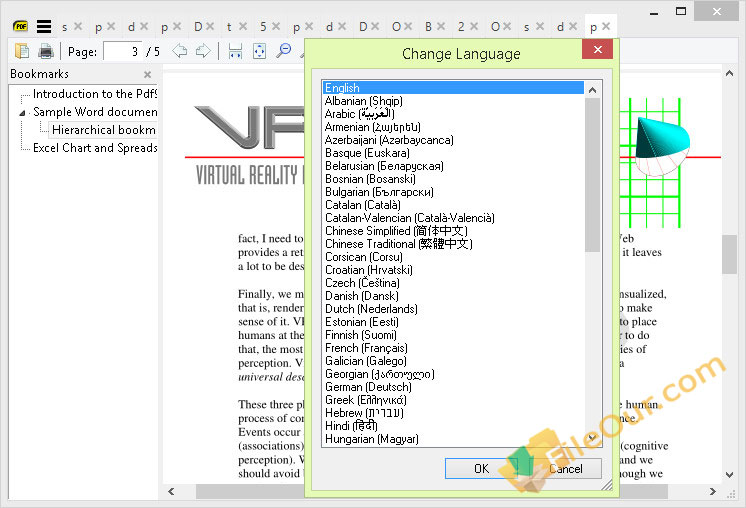Go to next page arrow
Image resolution: width=746 pixels, height=508 pixels.
click(x=203, y=51)
